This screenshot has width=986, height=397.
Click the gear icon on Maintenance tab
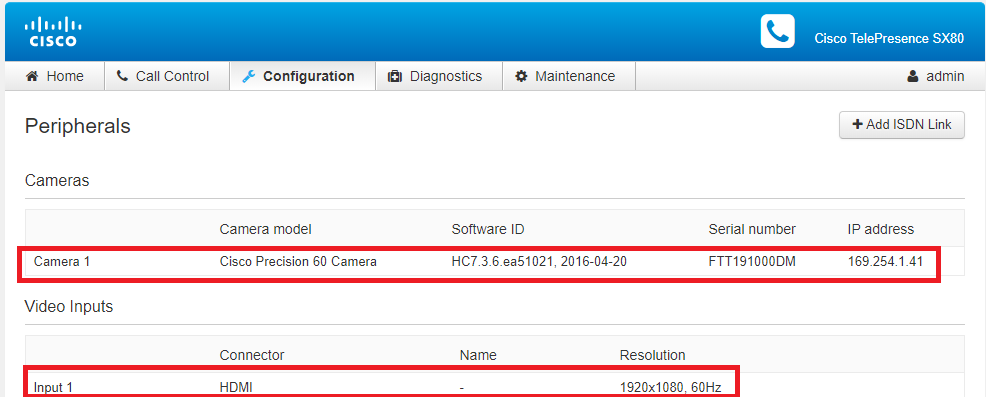click(521, 76)
